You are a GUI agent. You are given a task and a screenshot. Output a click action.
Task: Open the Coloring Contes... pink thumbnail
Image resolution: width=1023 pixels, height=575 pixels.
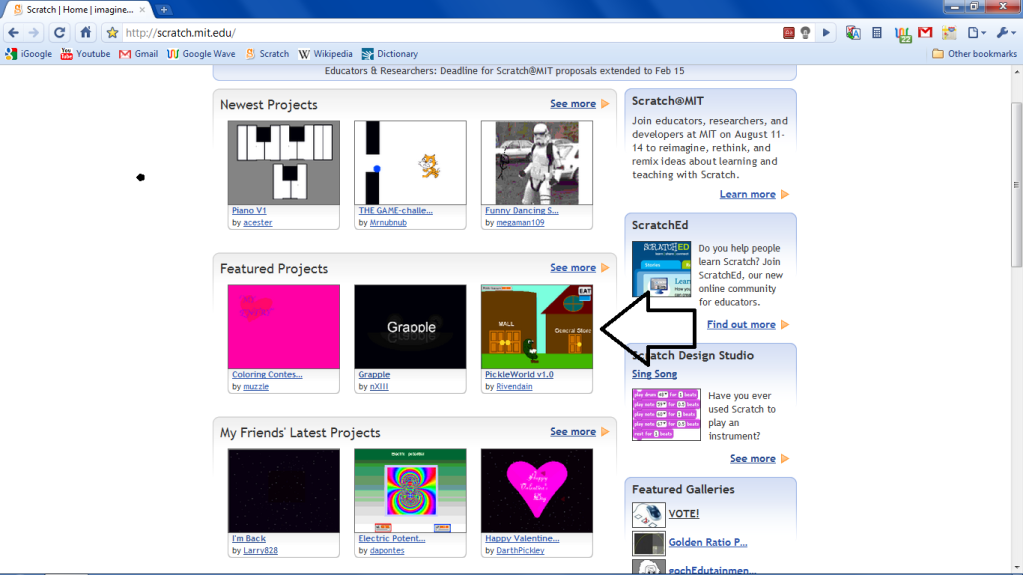284,326
